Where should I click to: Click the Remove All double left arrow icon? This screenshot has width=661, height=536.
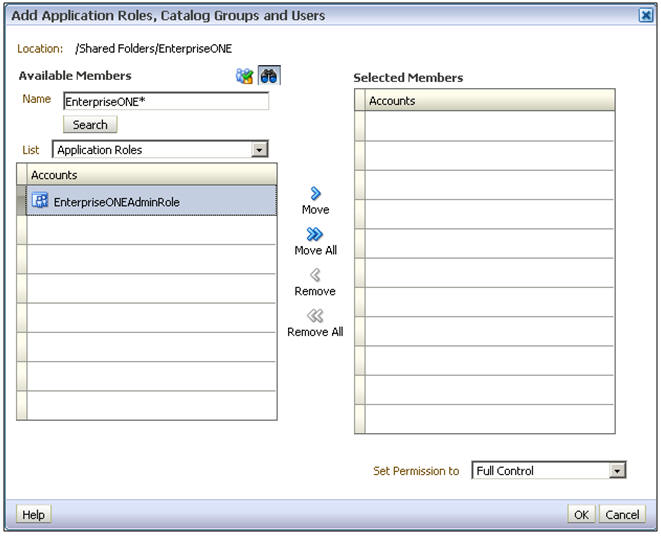[315, 315]
